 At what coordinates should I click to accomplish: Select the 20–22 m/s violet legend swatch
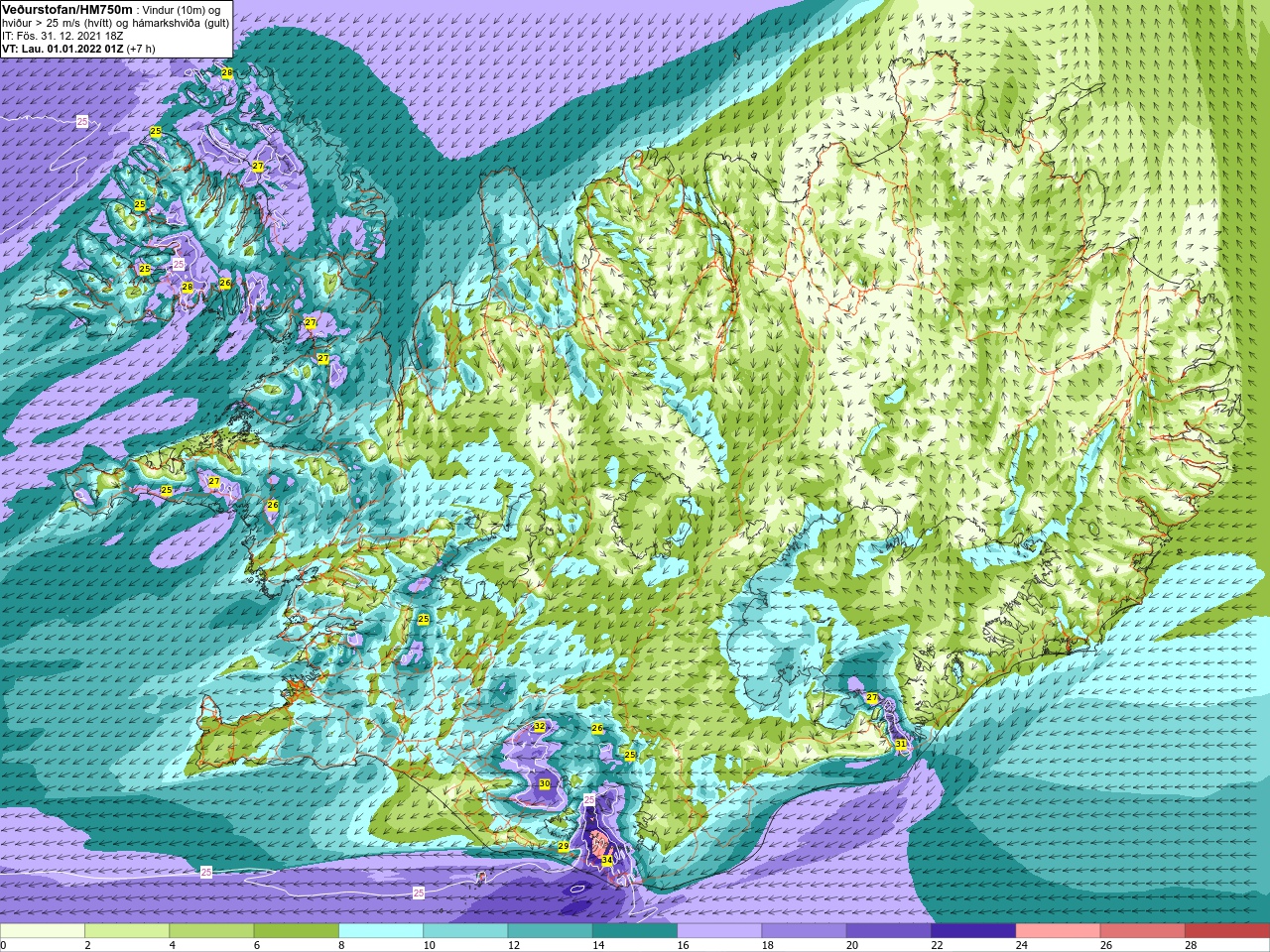889,931
